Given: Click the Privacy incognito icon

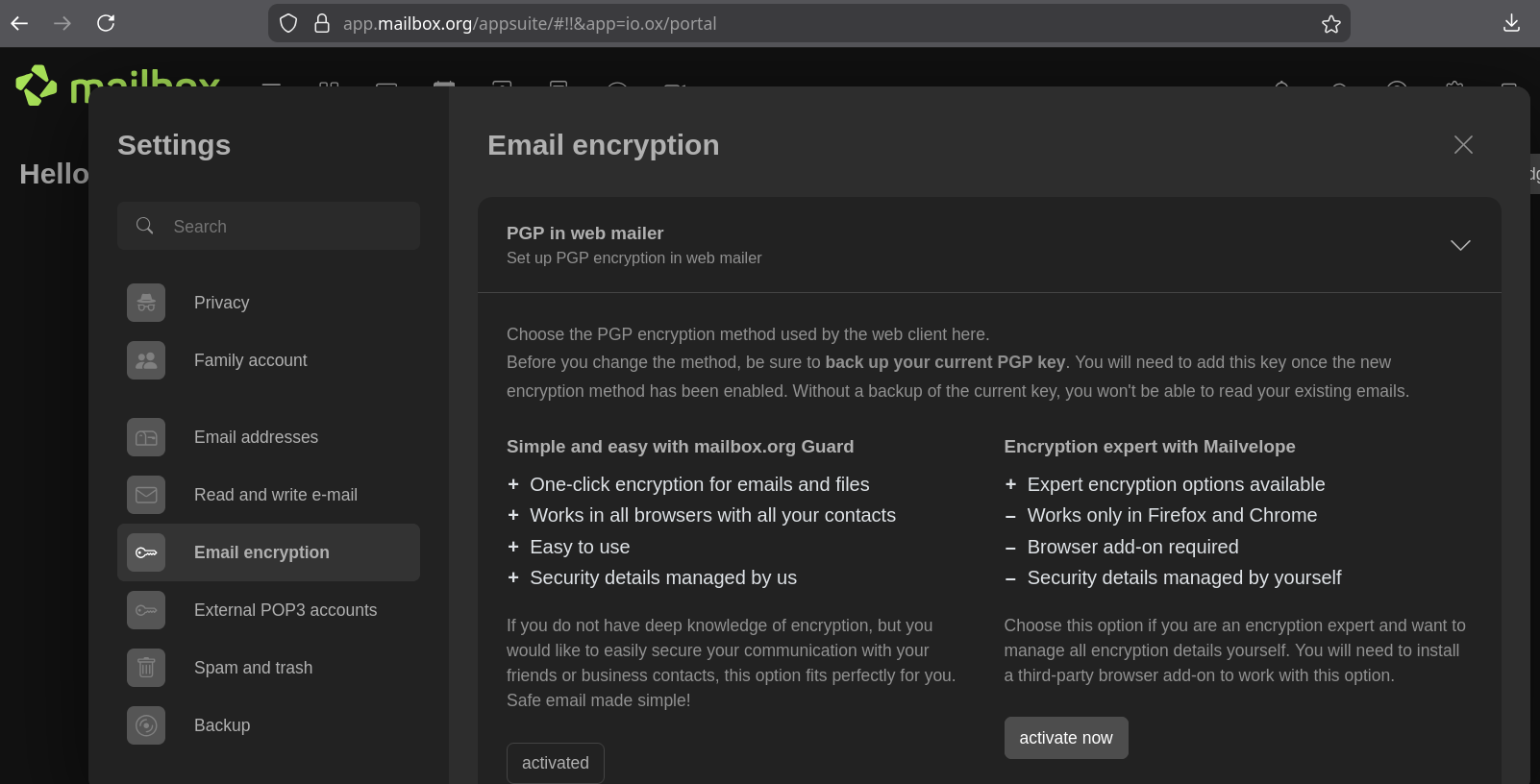Looking at the screenshot, I should click(146, 303).
